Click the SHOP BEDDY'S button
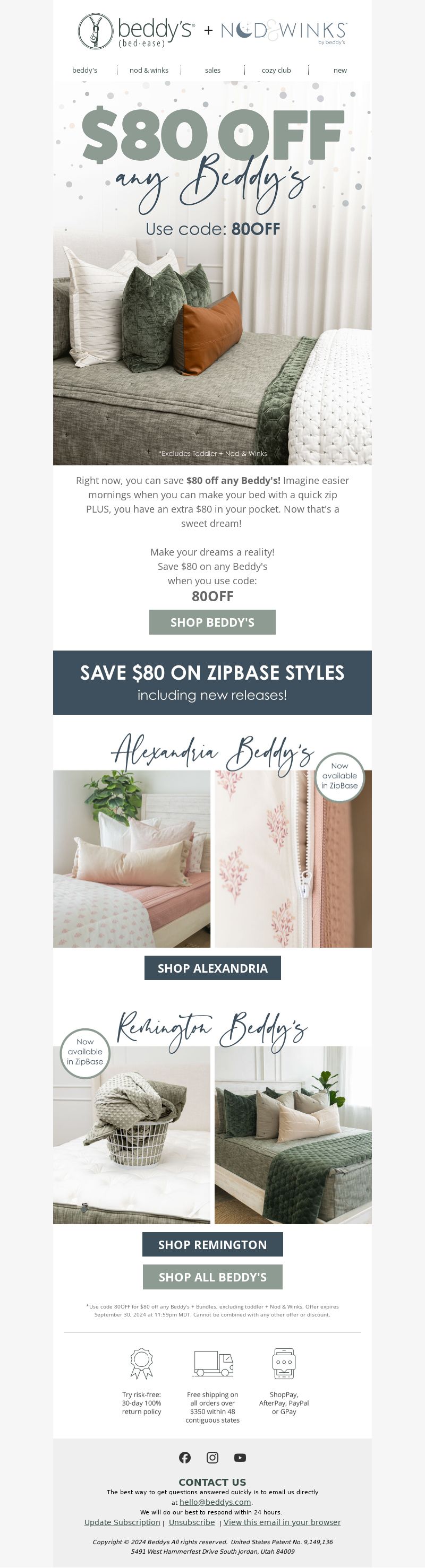 coord(212,622)
